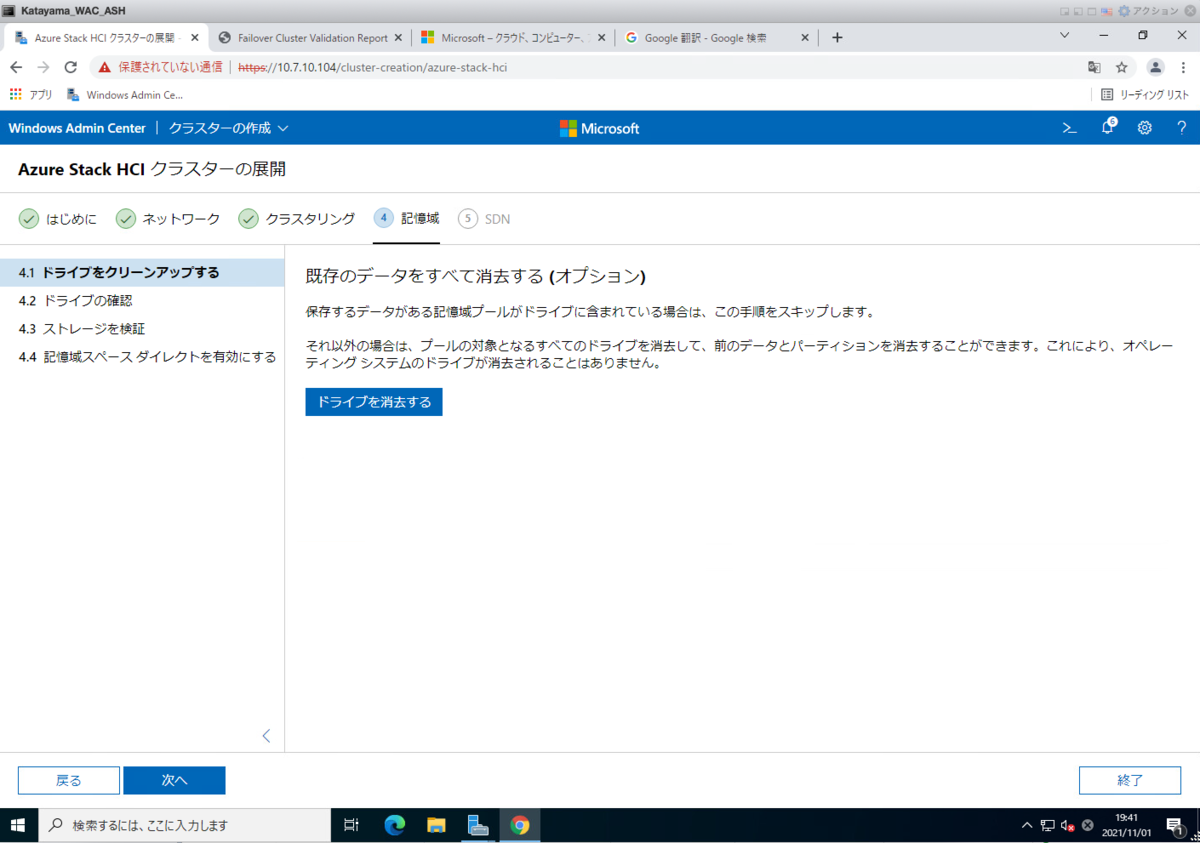
Task: Open Server Manager icon on taskbar
Action: click(478, 825)
